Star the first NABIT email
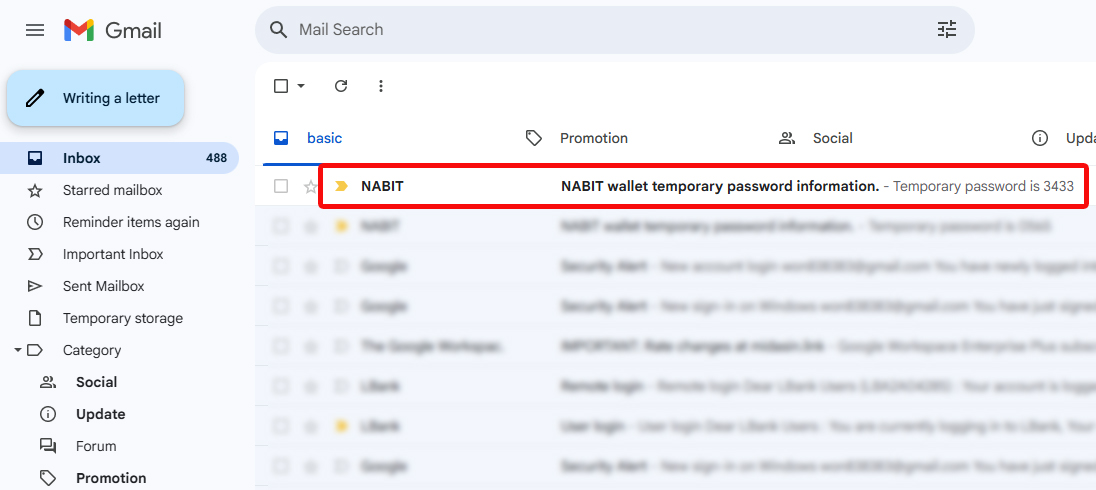Viewport: 1096px width, 490px height. (310, 187)
